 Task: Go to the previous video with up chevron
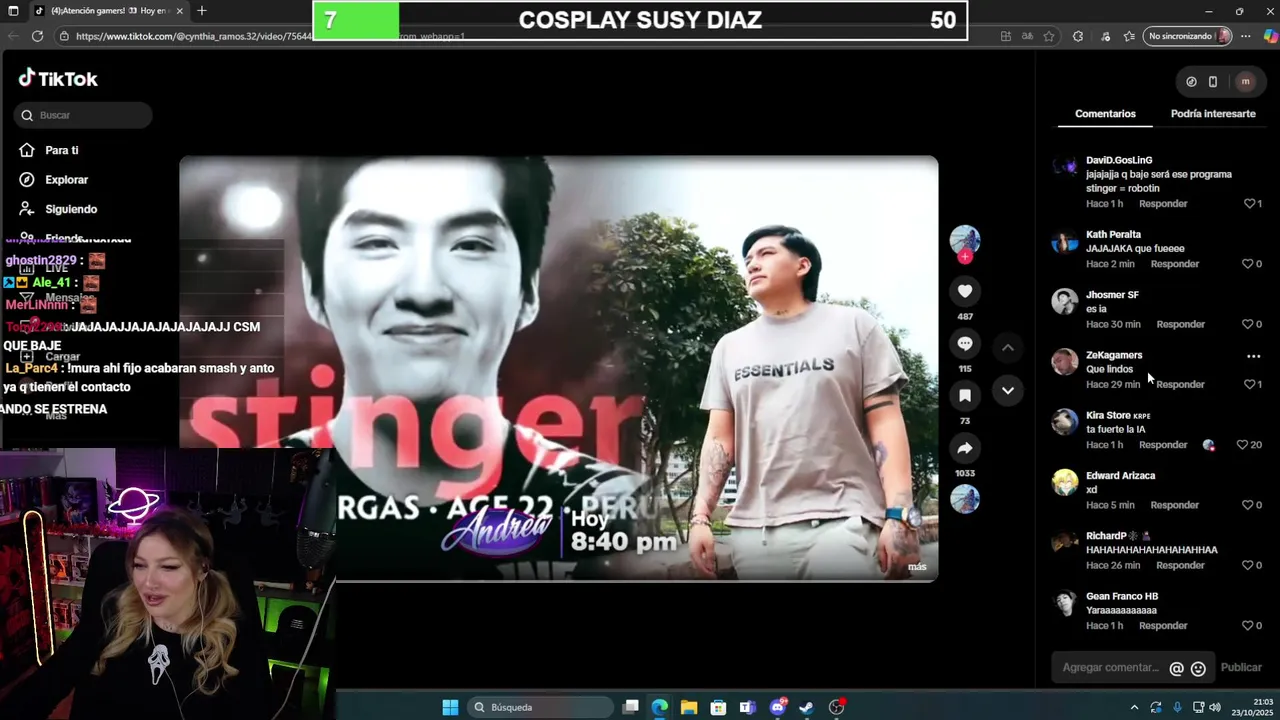(1008, 347)
